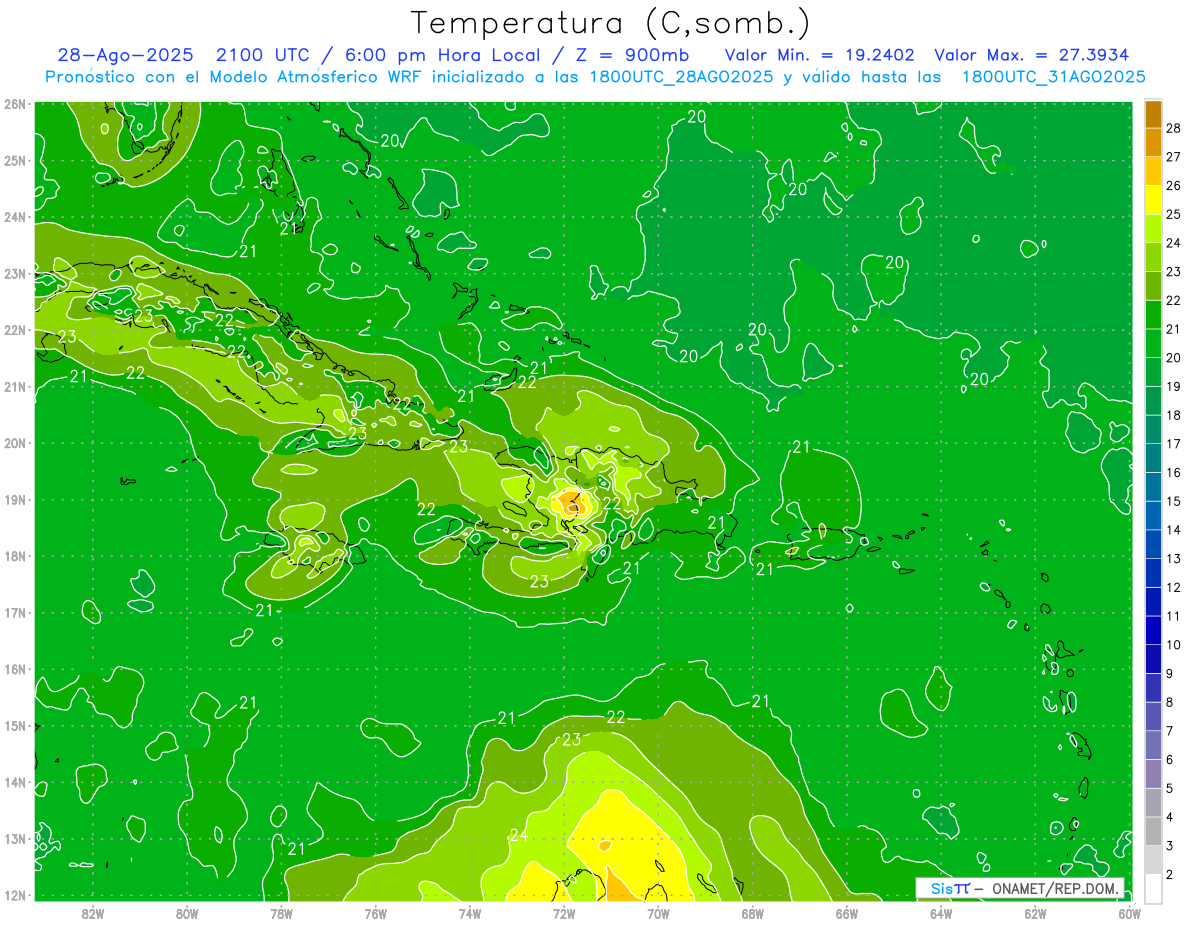
Task: Click the 76W longitude axis label
Action: point(376,913)
